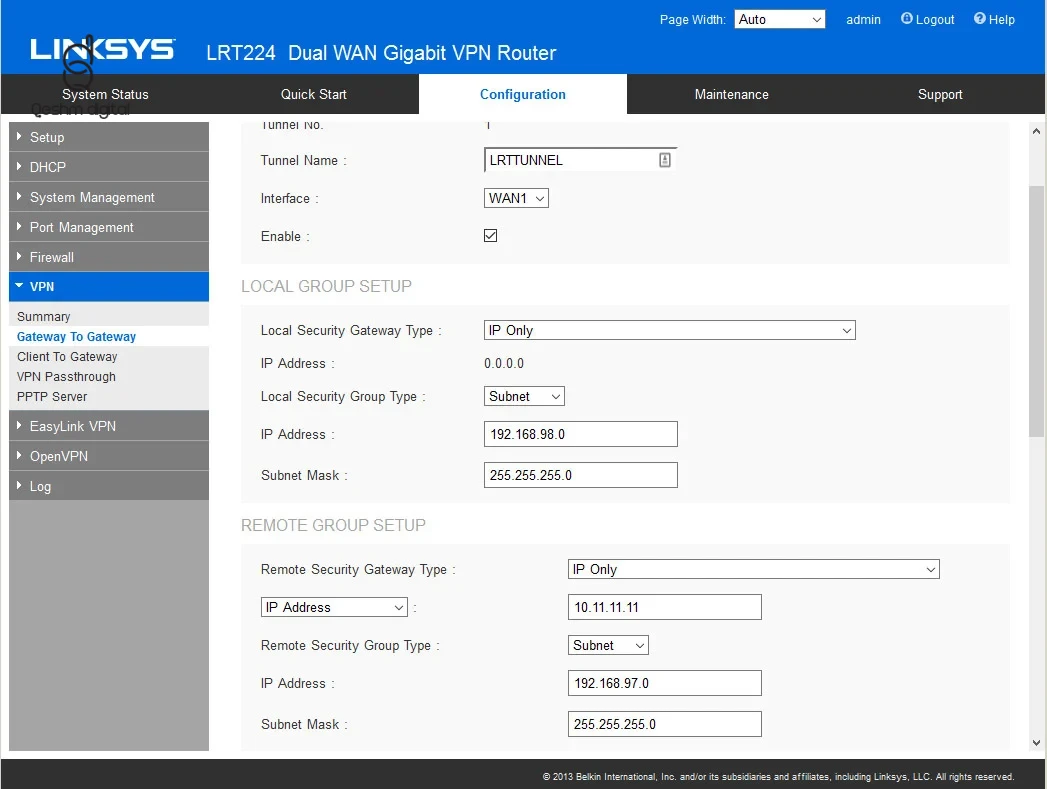The height and width of the screenshot is (789, 1047).
Task: Switch to Quick Start tab
Action: [x=314, y=94]
